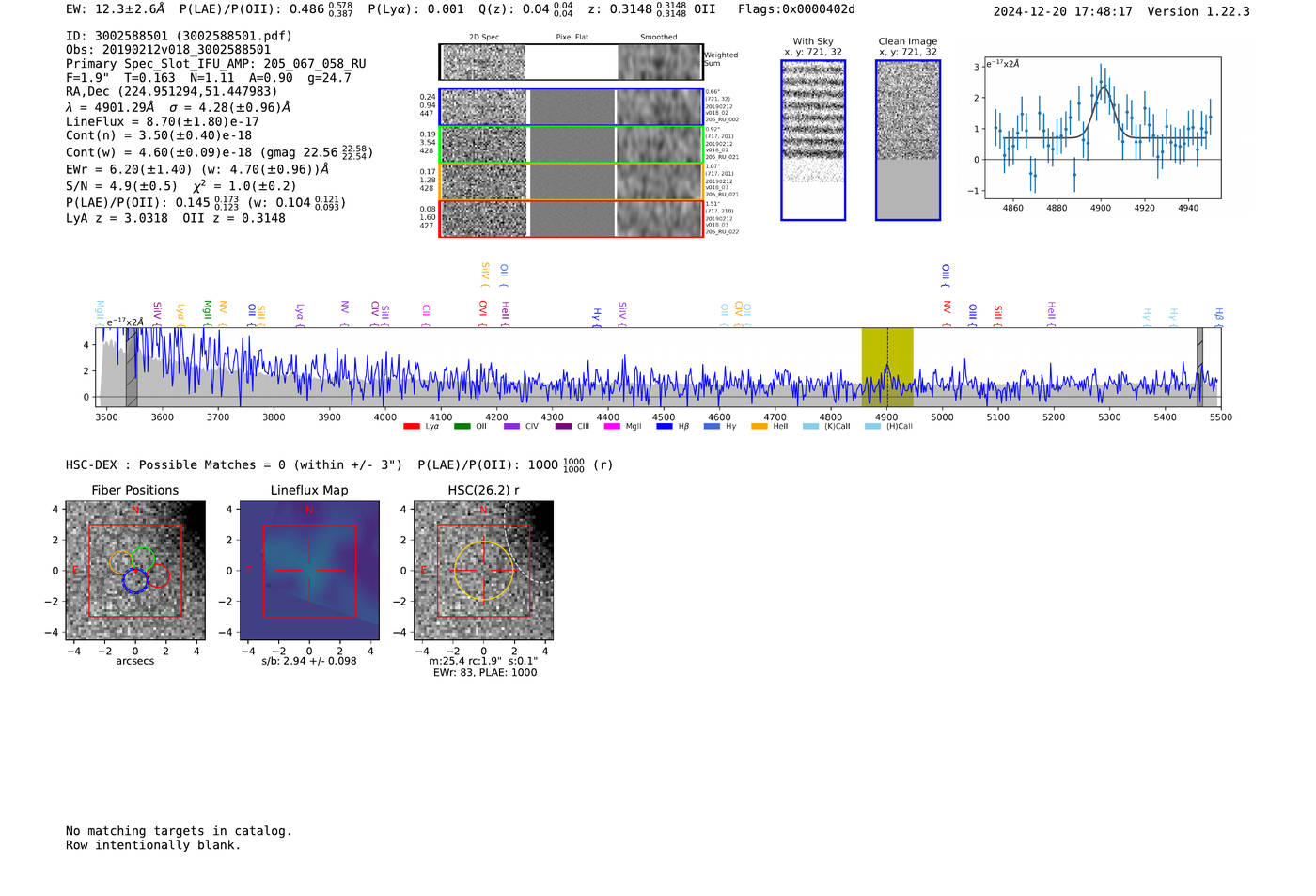This screenshot has height=896, width=1316.
Task: Open the With Sky cutout image
Action: [813, 140]
